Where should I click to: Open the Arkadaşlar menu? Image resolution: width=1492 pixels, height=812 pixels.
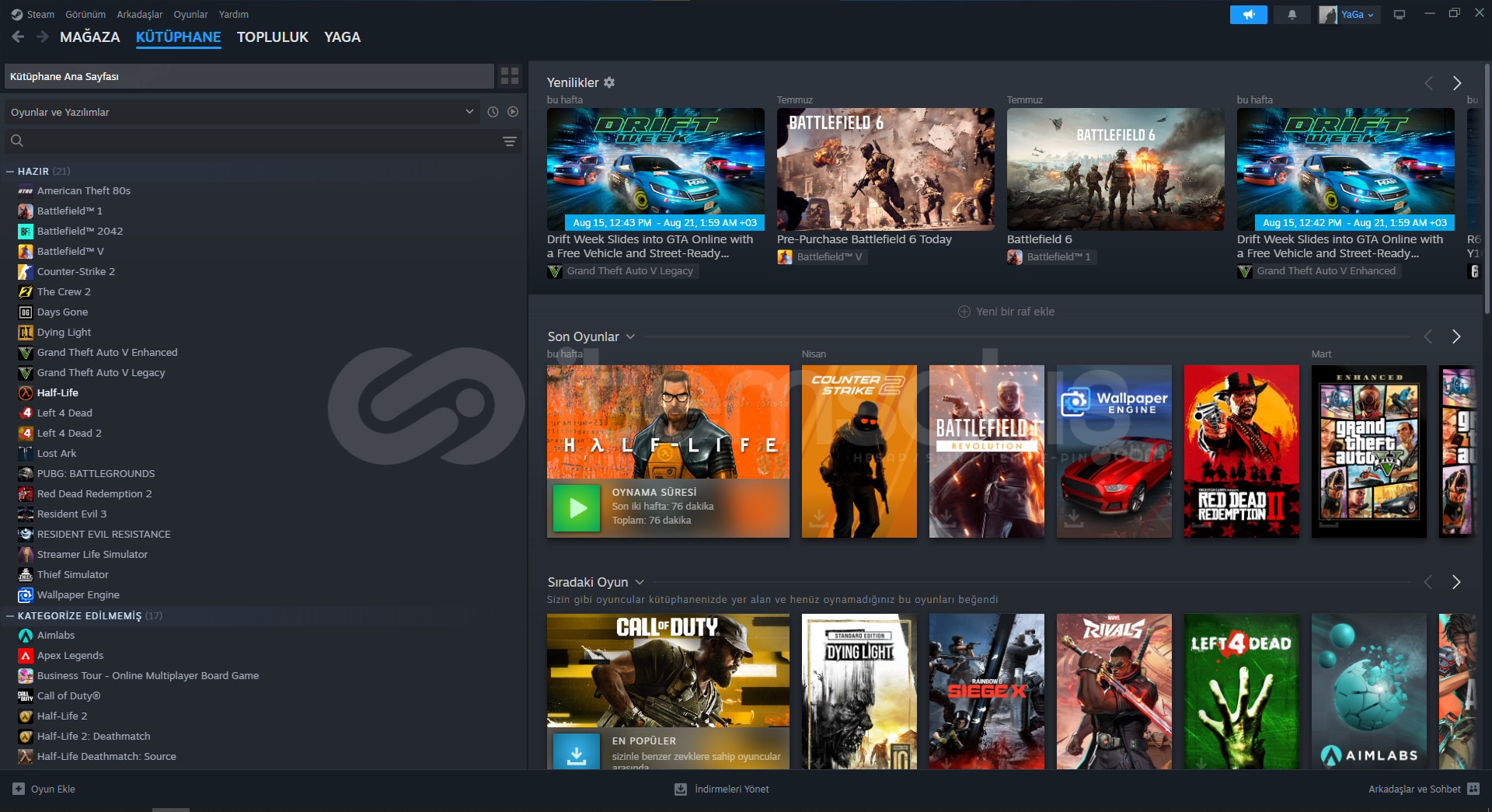click(140, 14)
